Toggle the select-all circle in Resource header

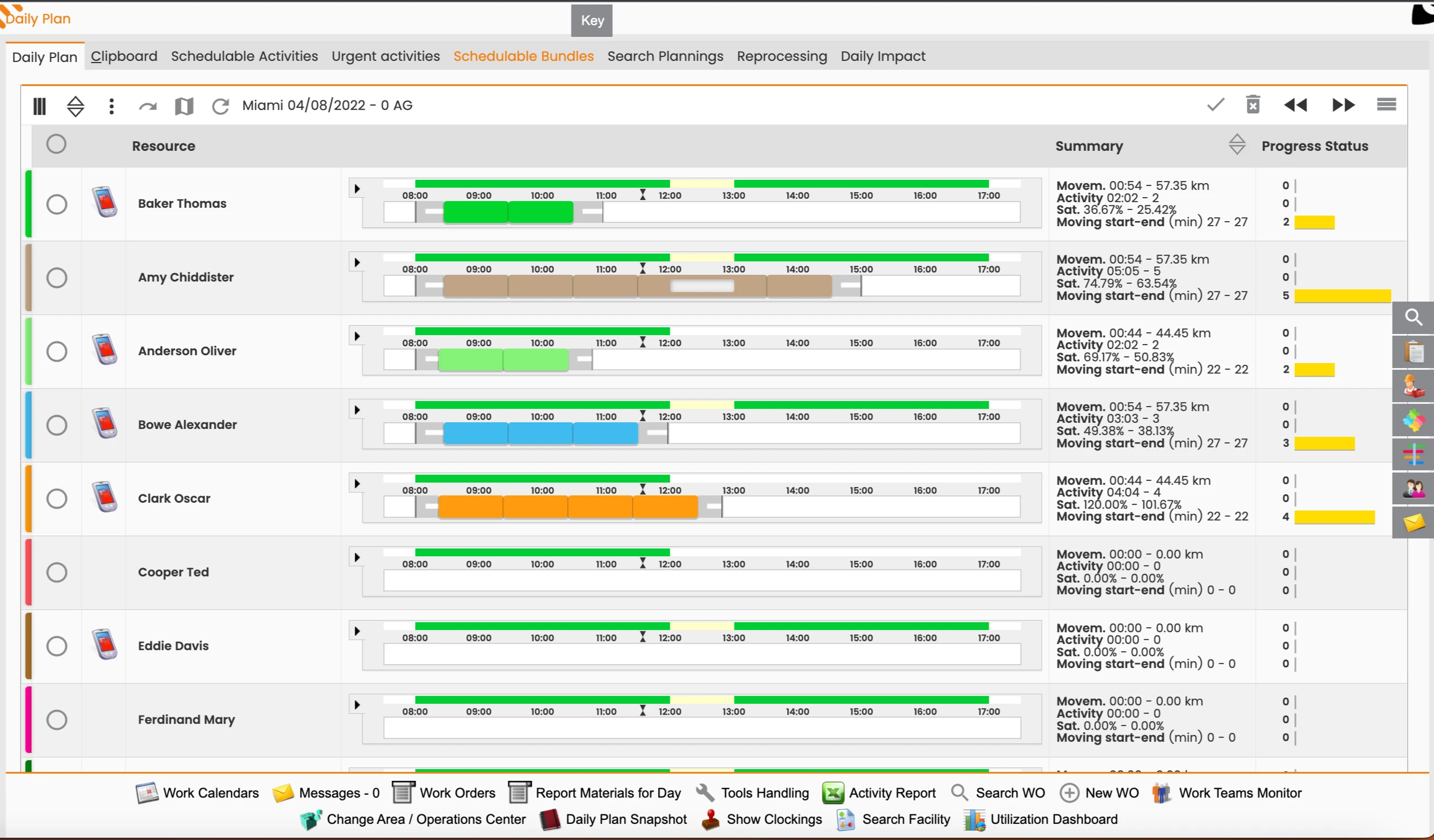(56, 144)
